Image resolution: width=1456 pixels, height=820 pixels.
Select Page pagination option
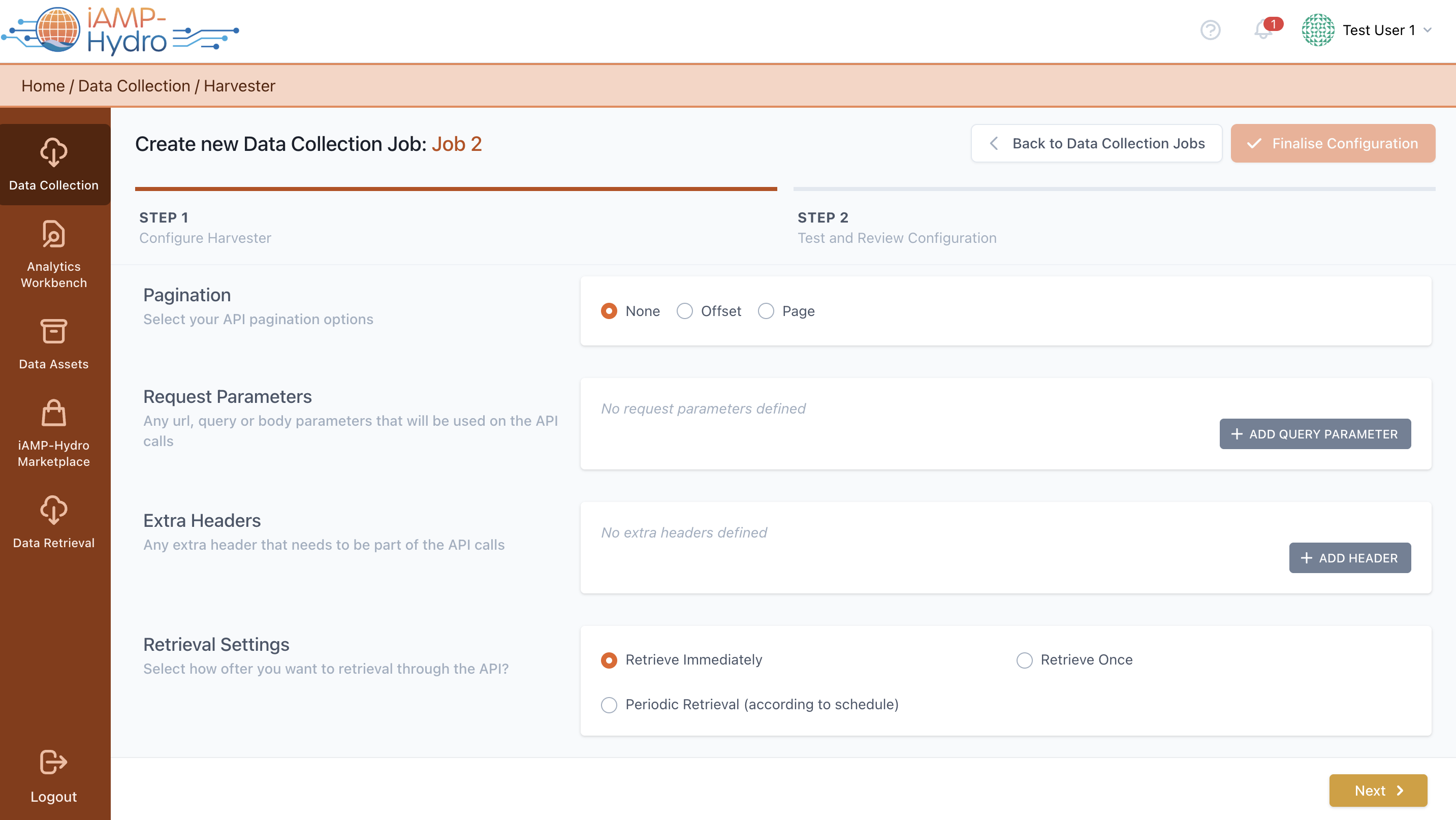(x=766, y=311)
